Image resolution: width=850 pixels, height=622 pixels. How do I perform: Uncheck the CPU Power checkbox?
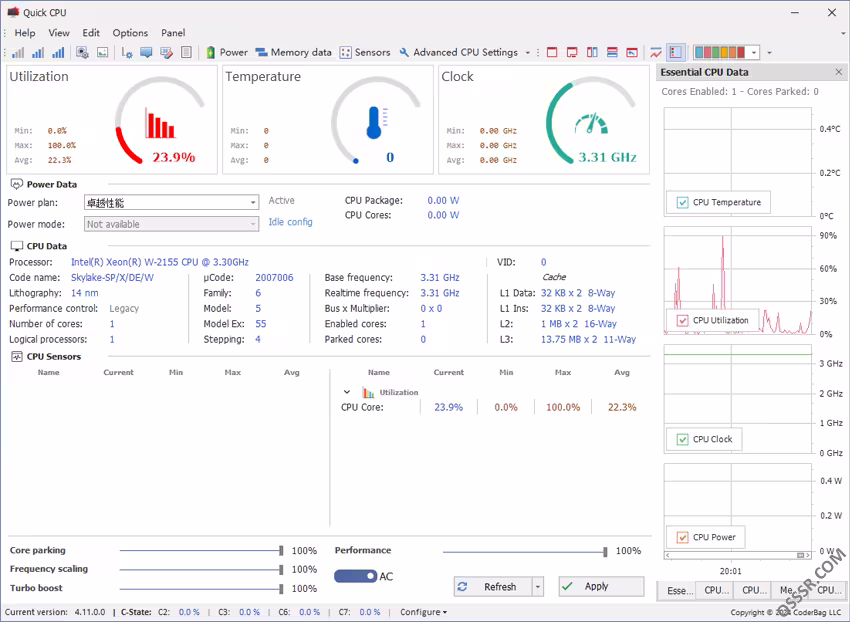point(682,537)
